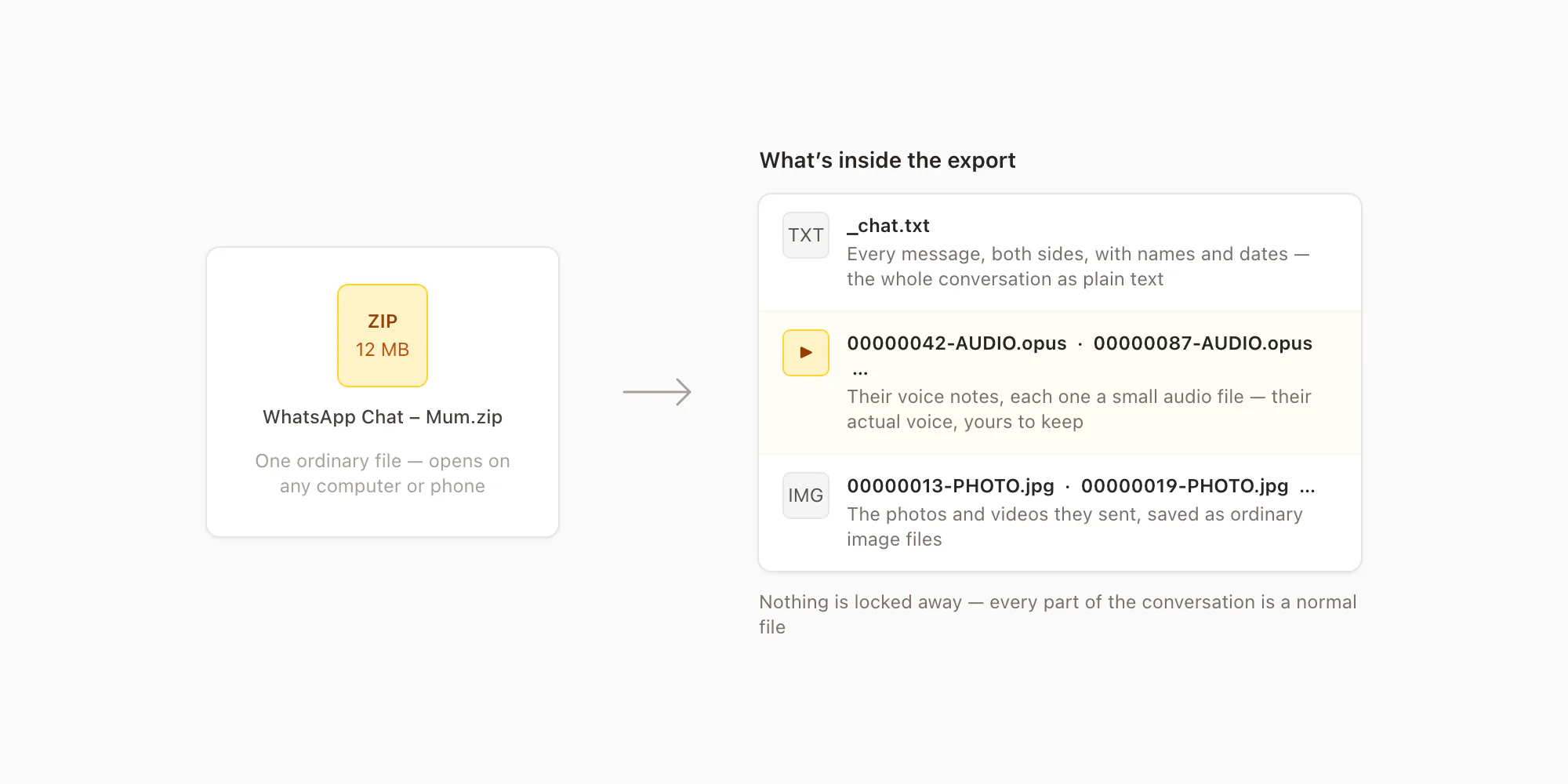
Task: Click the "_chat.txt" file name
Action: click(888, 226)
